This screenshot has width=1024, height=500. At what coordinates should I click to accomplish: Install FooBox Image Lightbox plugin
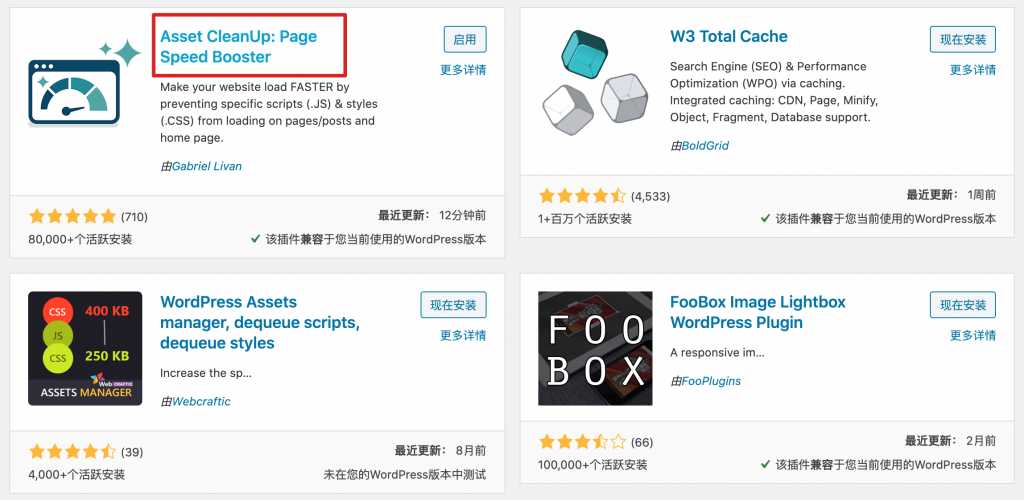pos(963,305)
